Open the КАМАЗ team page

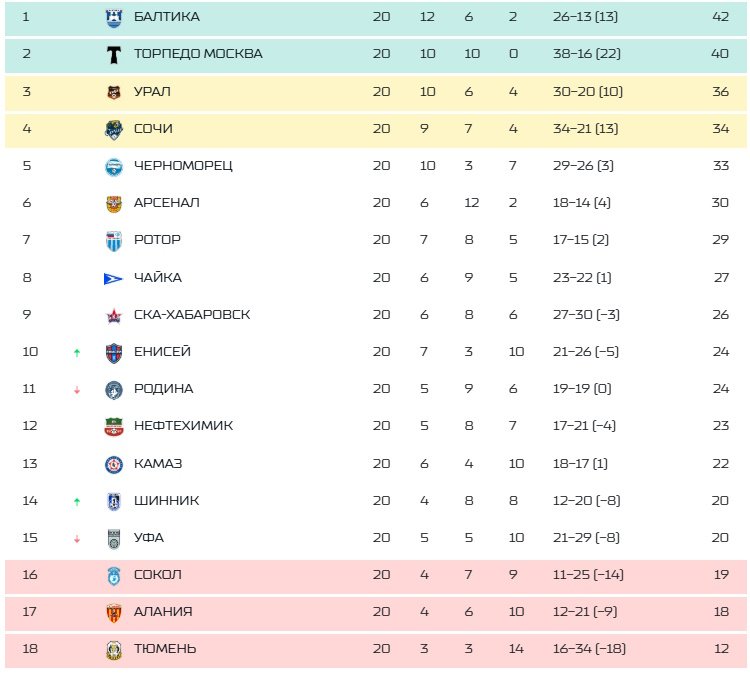[x=157, y=464]
